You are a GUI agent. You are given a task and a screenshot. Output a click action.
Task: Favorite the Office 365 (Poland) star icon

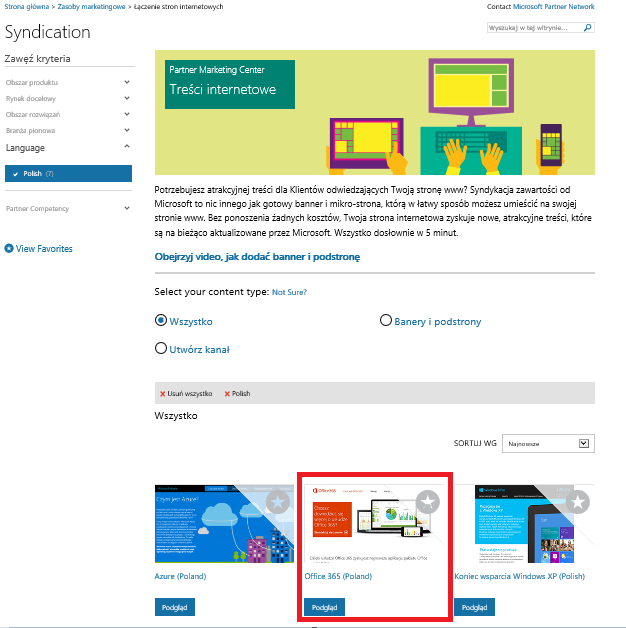(x=428, y=502)
